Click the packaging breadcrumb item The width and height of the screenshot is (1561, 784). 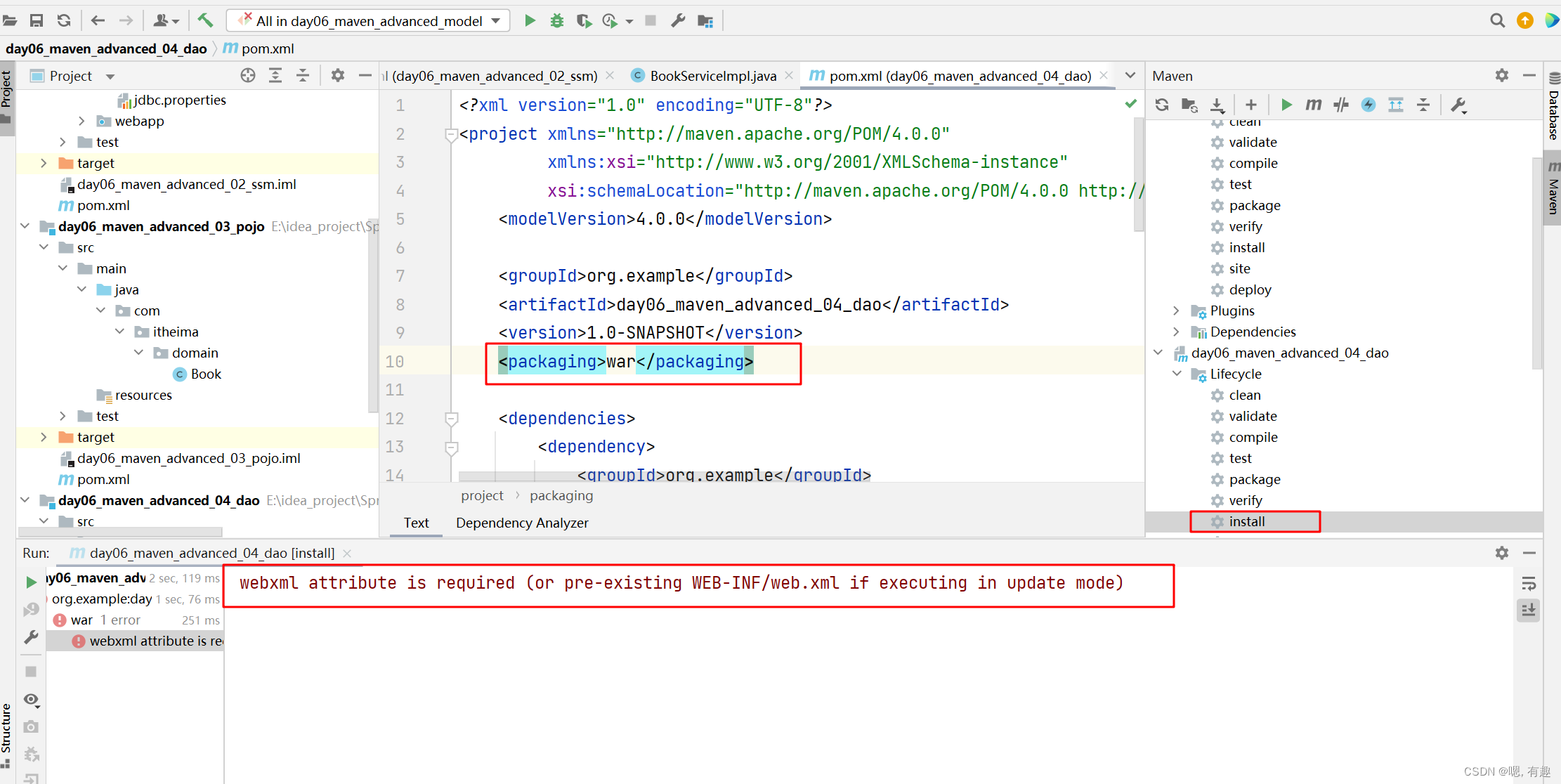(561, 495)
